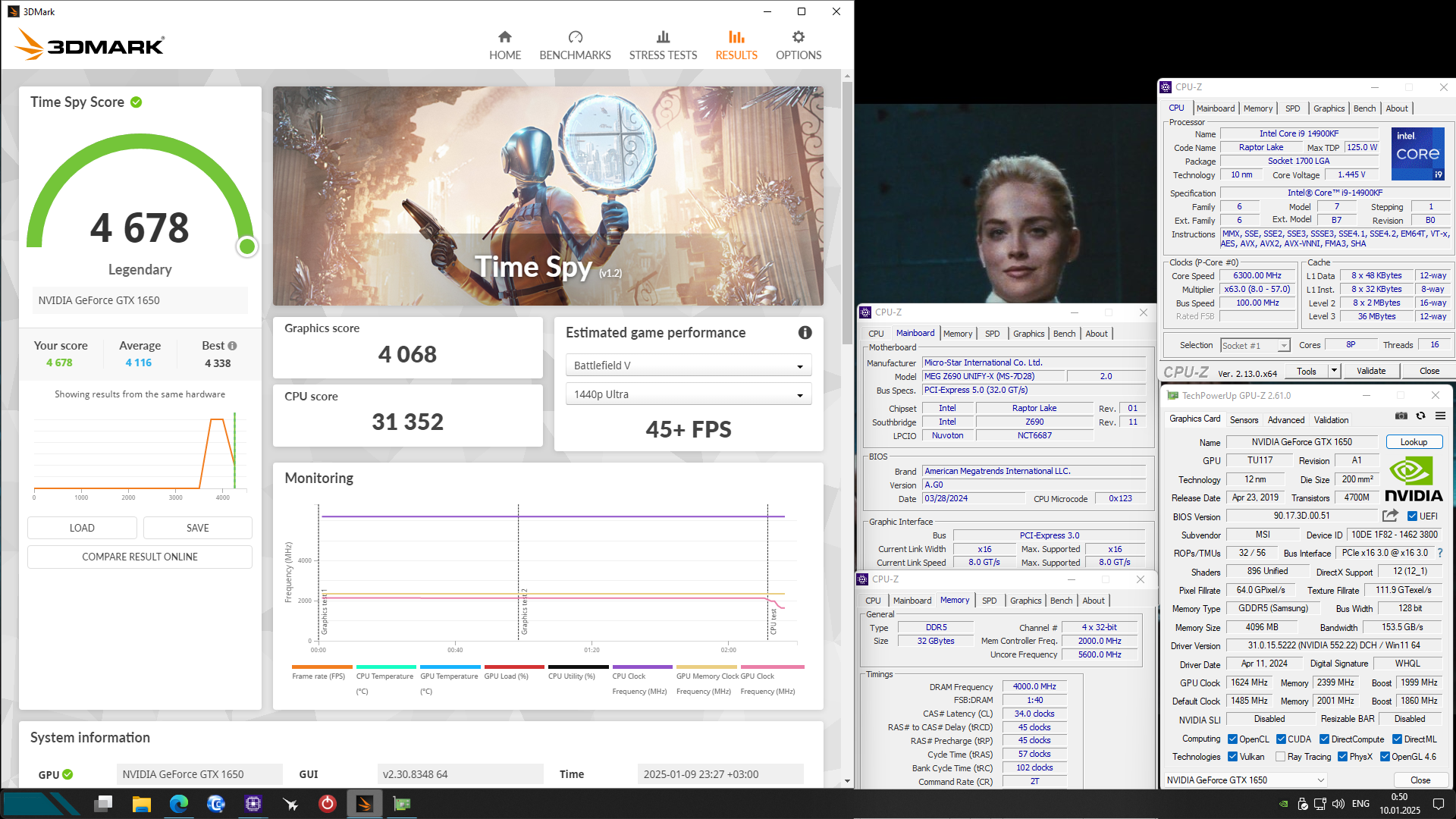Viewport: 1456px width, 819px height.
Task: Toggle the OpenCL checkbox
Action: click(1232, 739)
